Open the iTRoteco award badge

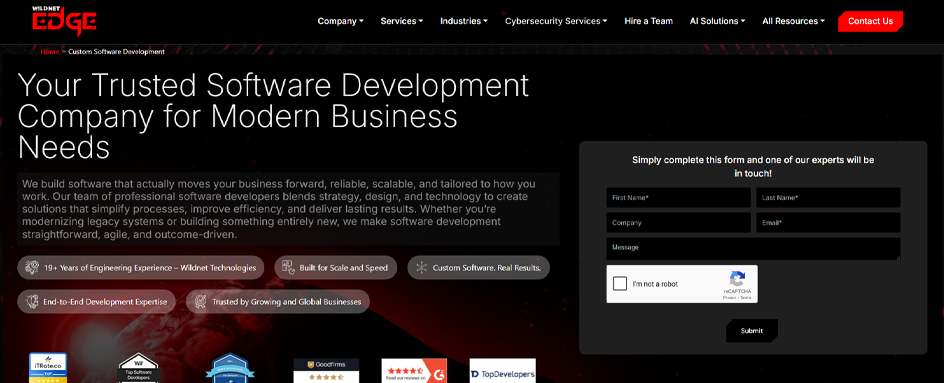(x=48, y=368)
